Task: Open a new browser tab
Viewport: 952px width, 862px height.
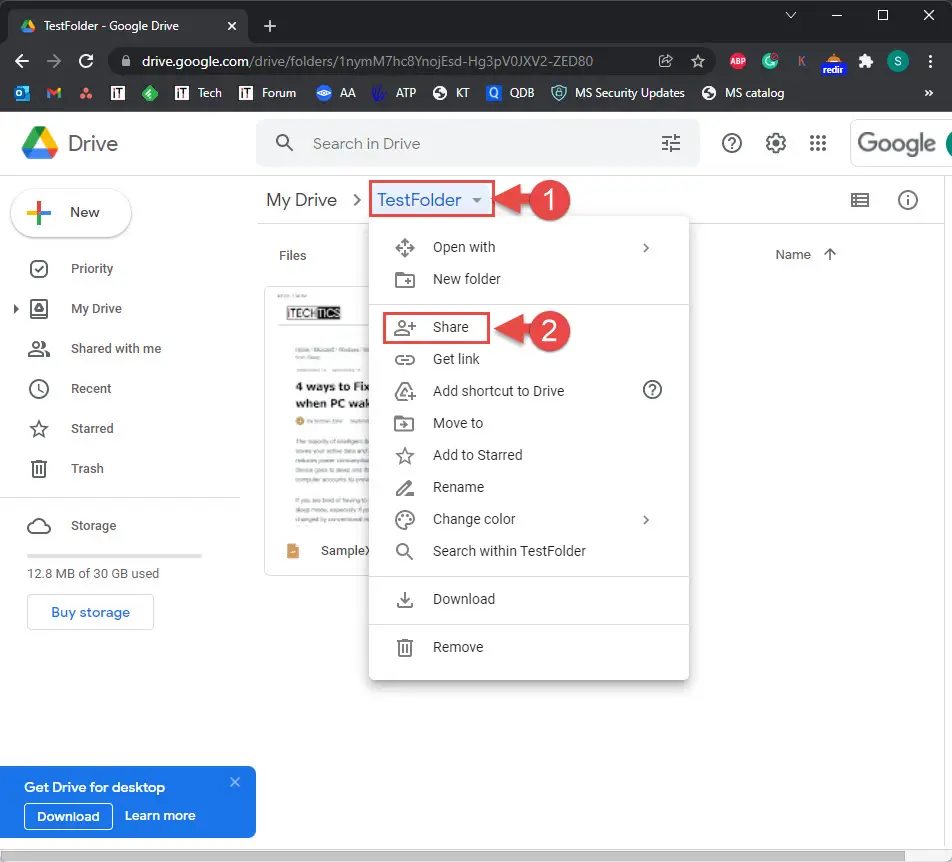Action: tap(270, 26)
